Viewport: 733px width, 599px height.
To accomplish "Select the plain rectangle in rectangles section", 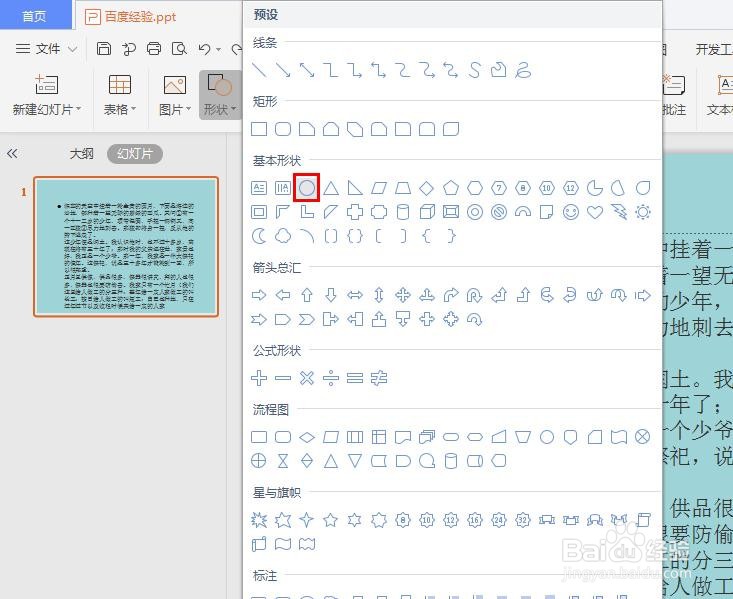I will click(x=259, y=129).
